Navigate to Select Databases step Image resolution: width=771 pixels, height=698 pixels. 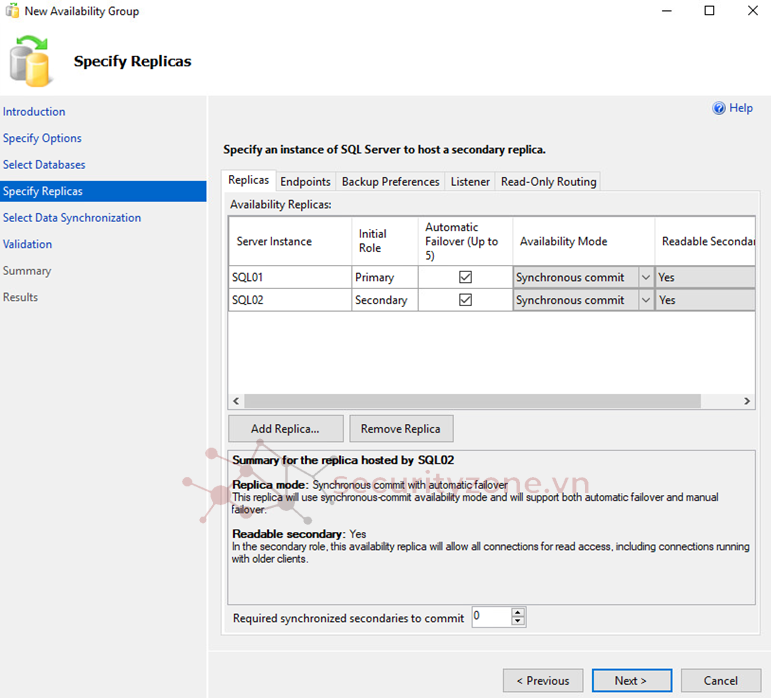pos(44,165)
